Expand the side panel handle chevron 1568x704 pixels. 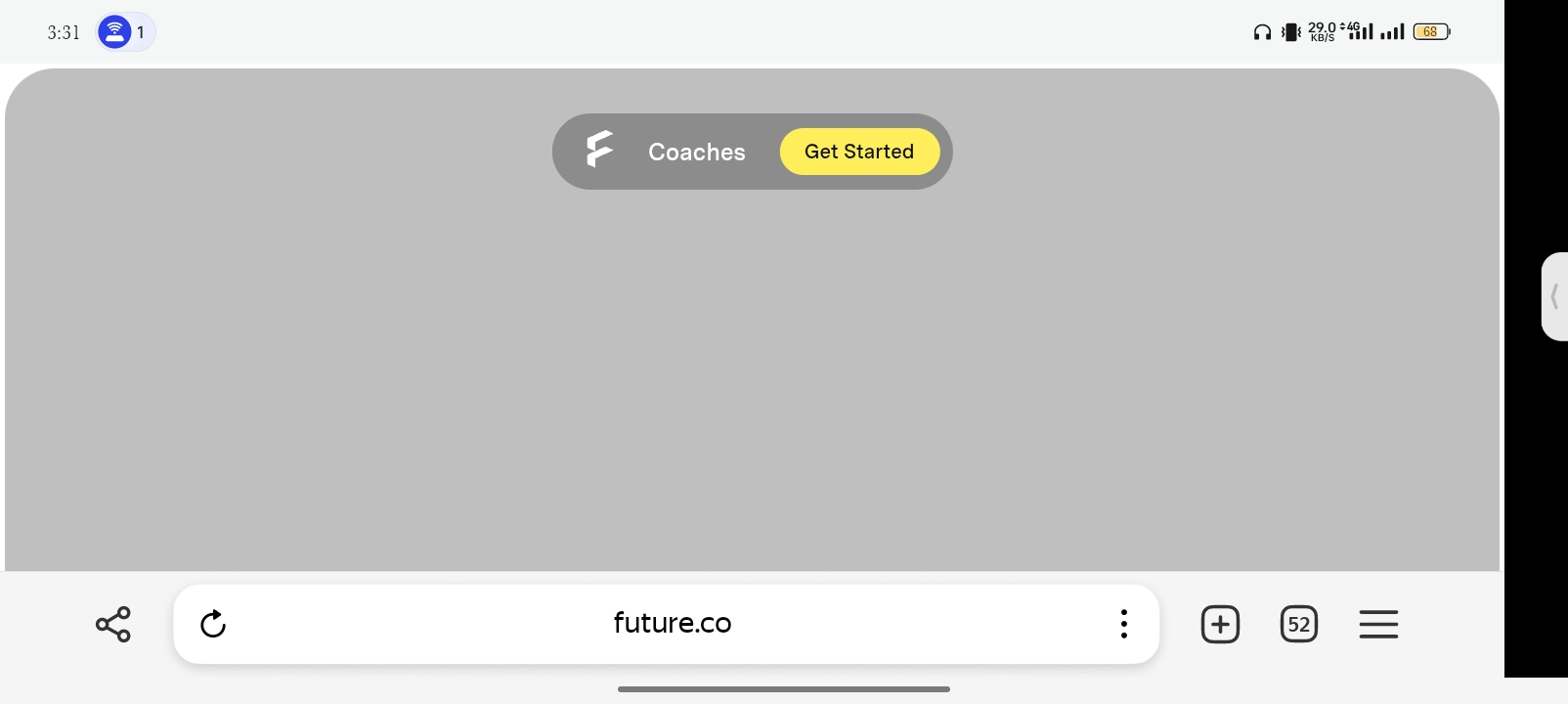1554,296
